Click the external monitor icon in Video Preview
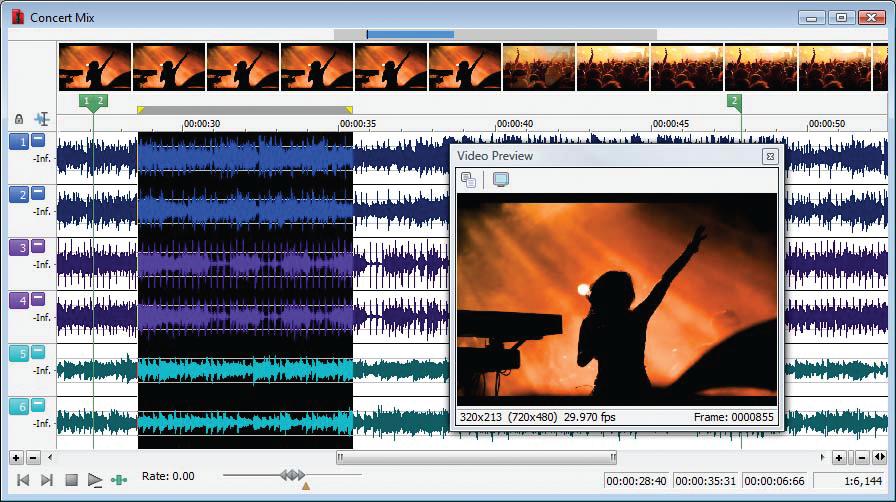 501,180
